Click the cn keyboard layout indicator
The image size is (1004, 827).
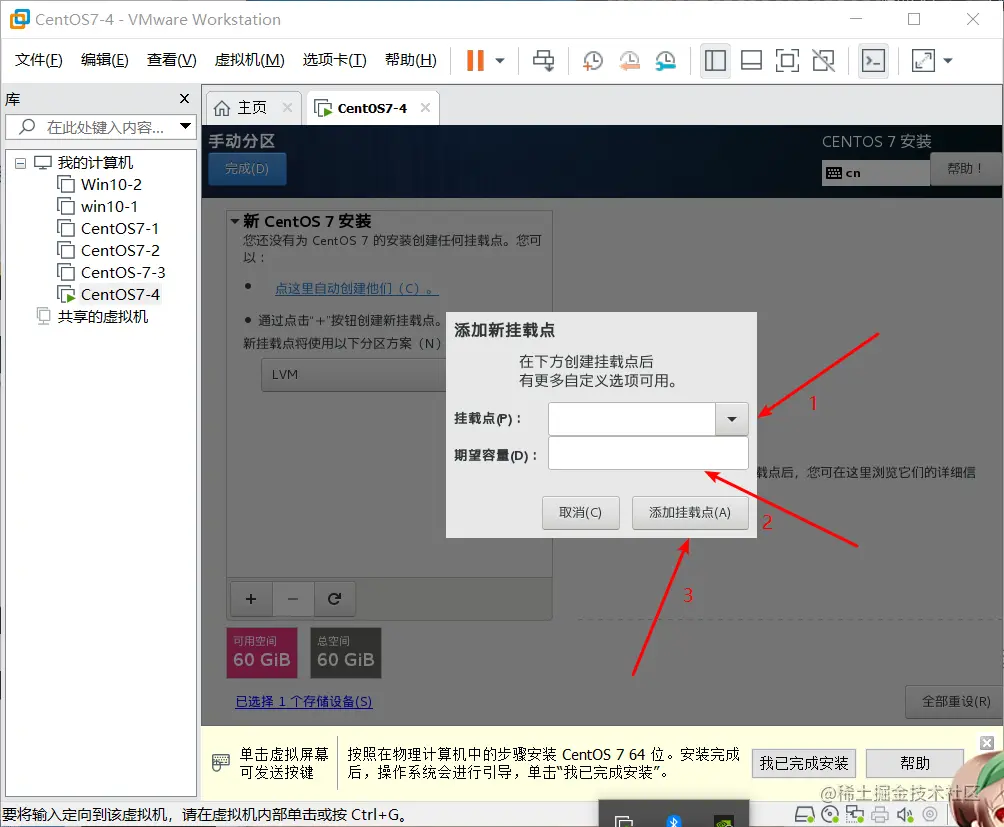[875, 173]
